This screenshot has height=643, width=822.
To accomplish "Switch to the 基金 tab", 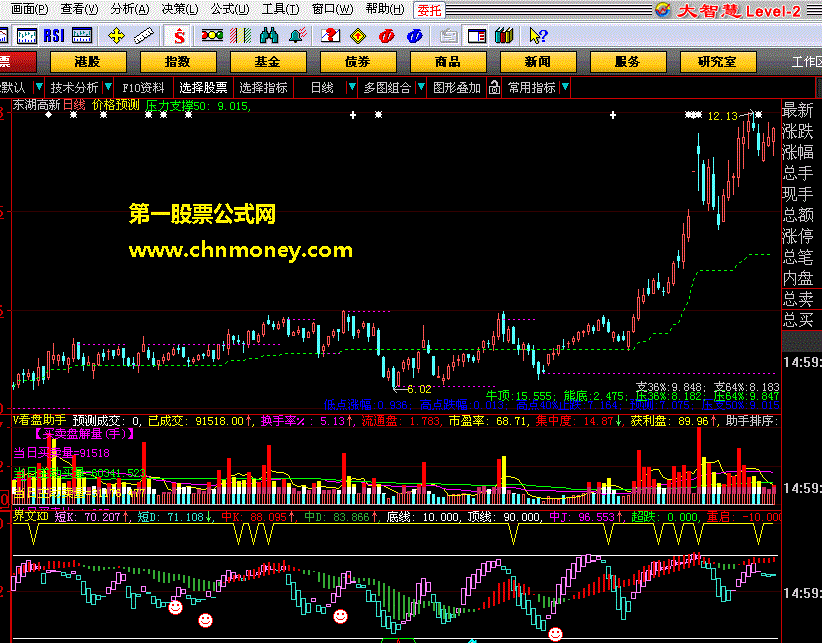I will (x=268, y=62).
